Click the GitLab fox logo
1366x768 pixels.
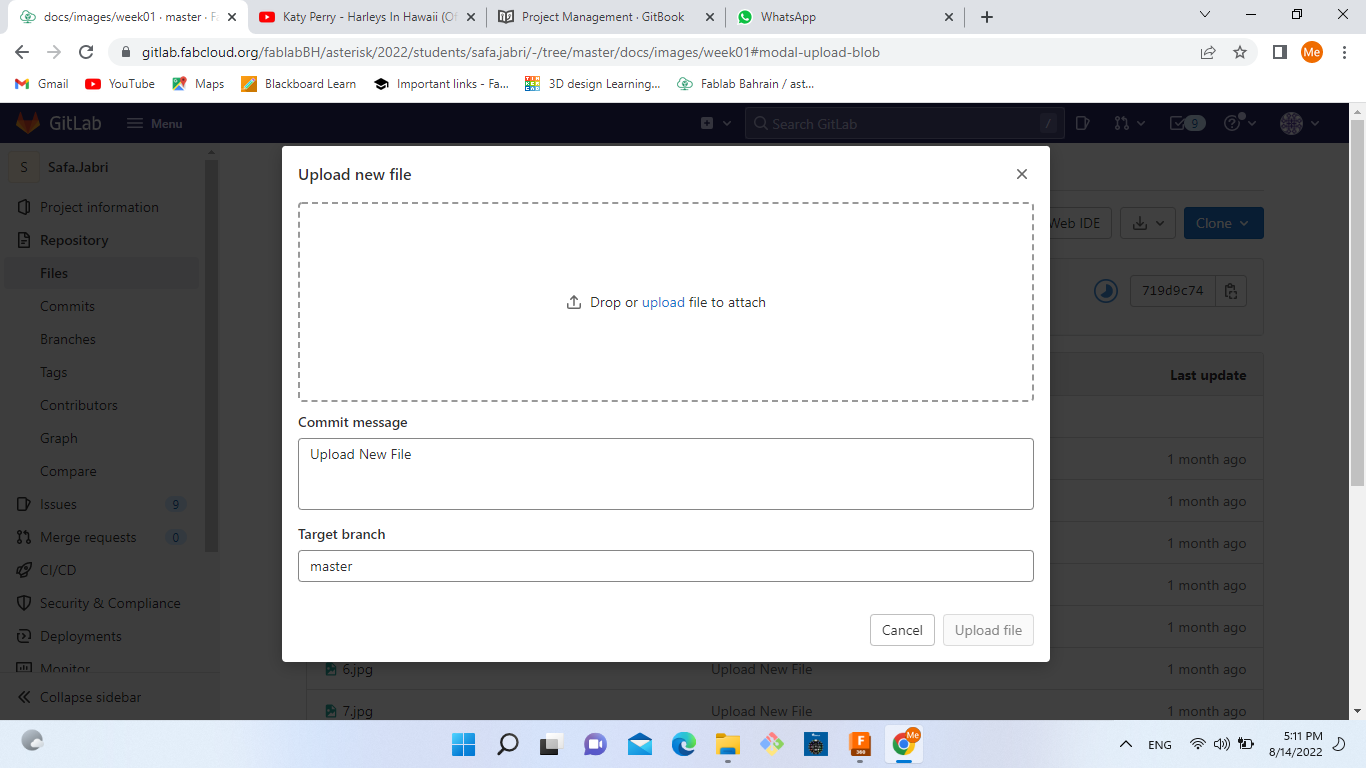(x=27, y=123)
